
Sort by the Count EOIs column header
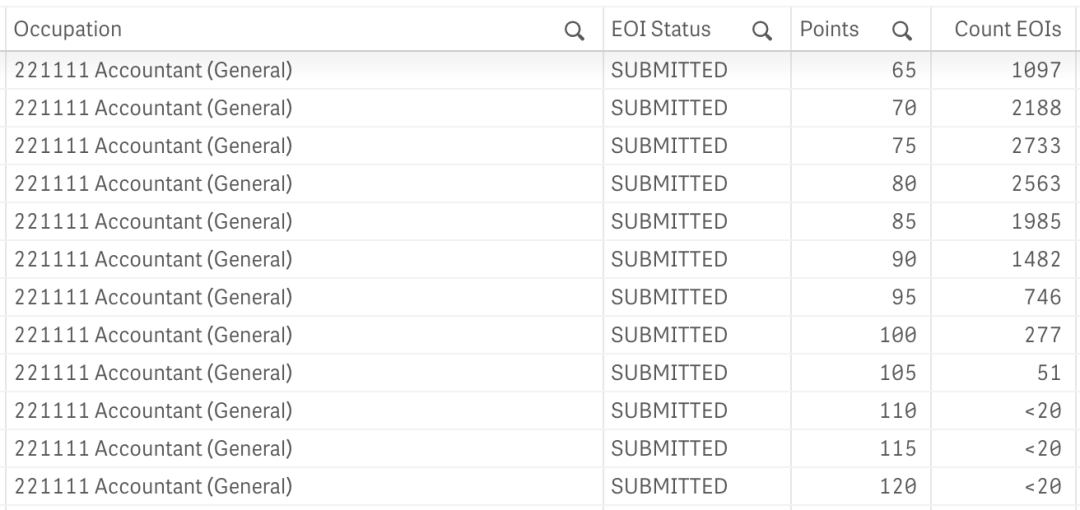click(1008, 29)
